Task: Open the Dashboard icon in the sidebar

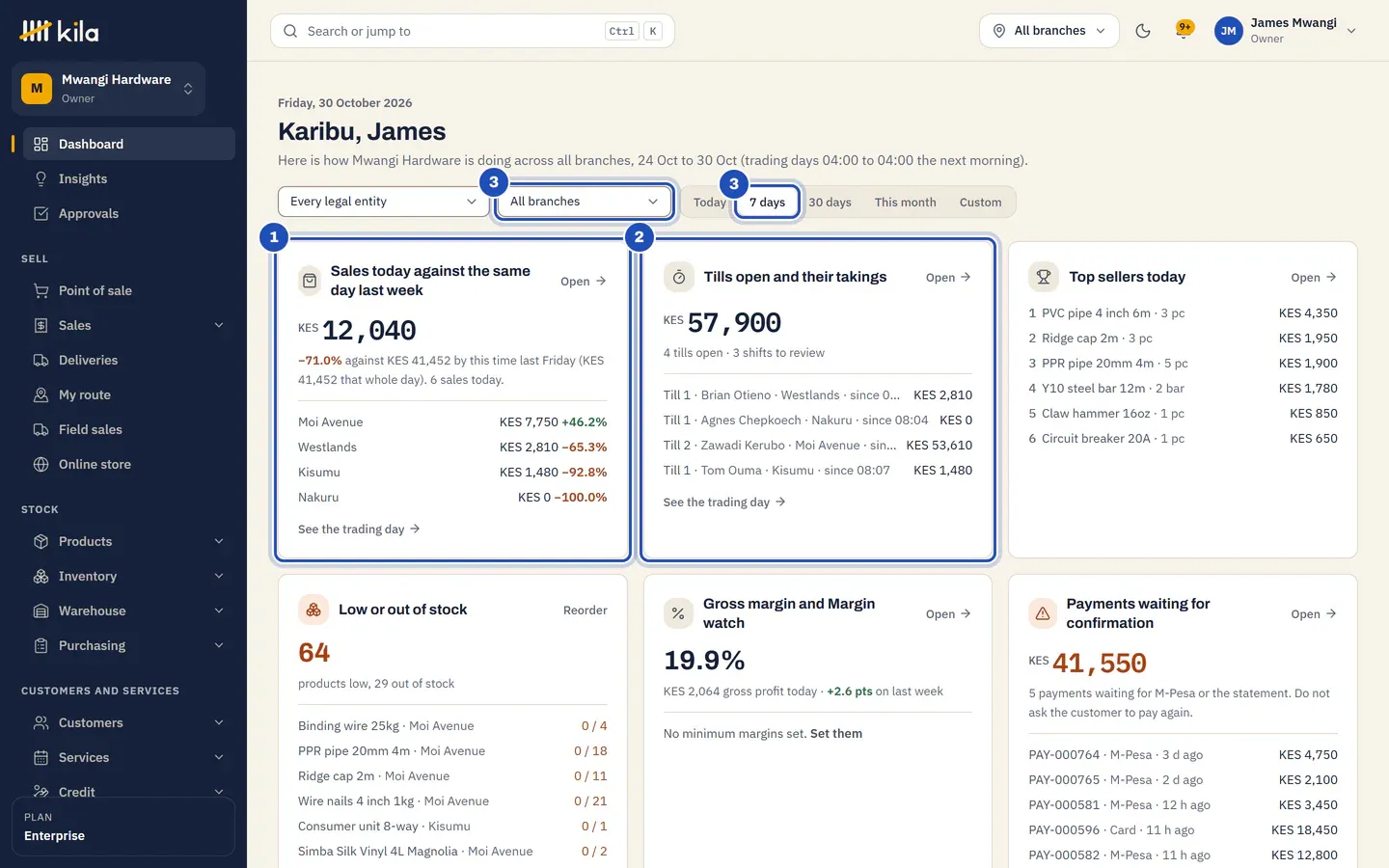Action: pos(41,144)
